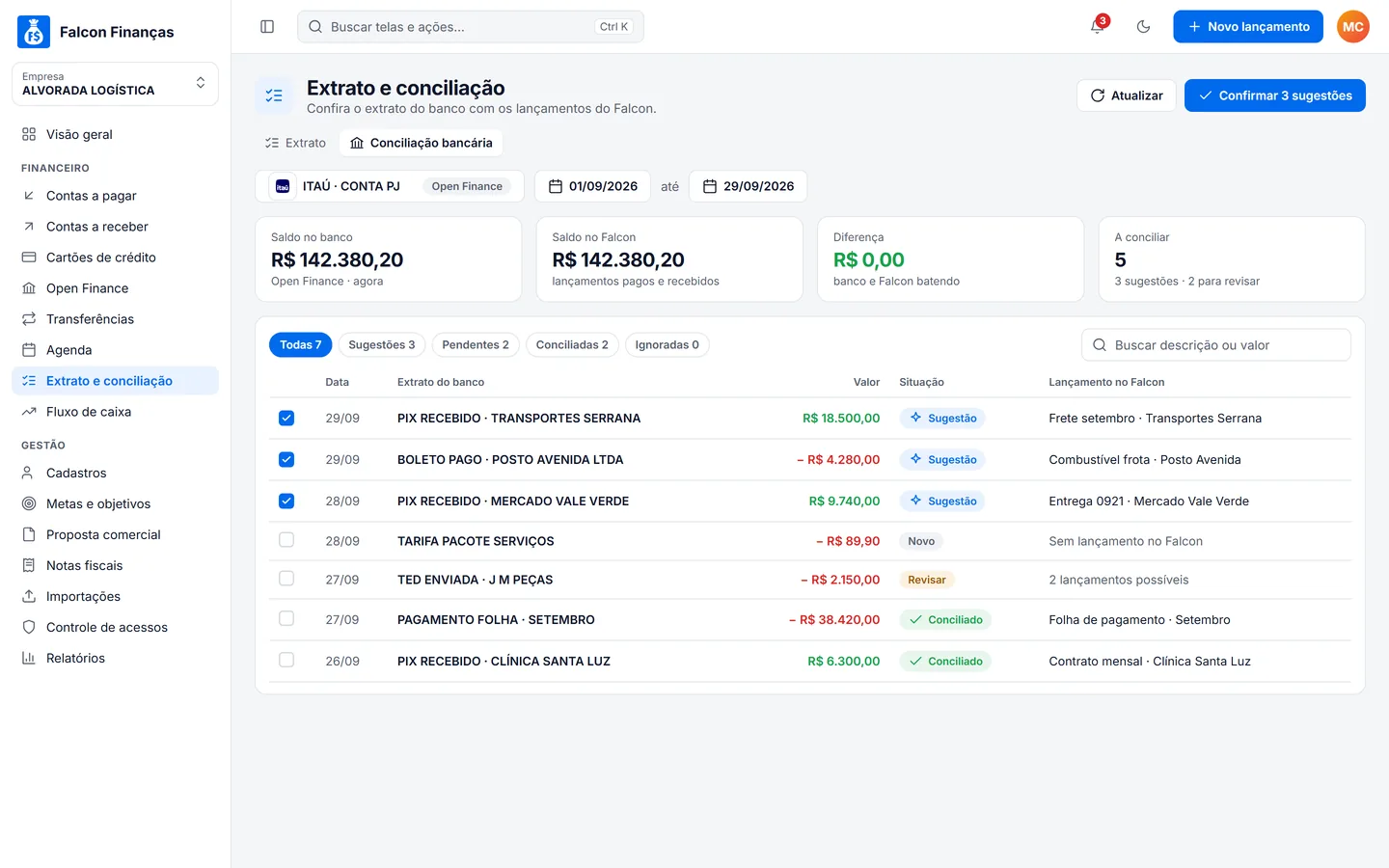The height and width of the screenshot is (868, 1389).
Task: Switch to dark mode moon icon
Action: (x=1143, y=27)
